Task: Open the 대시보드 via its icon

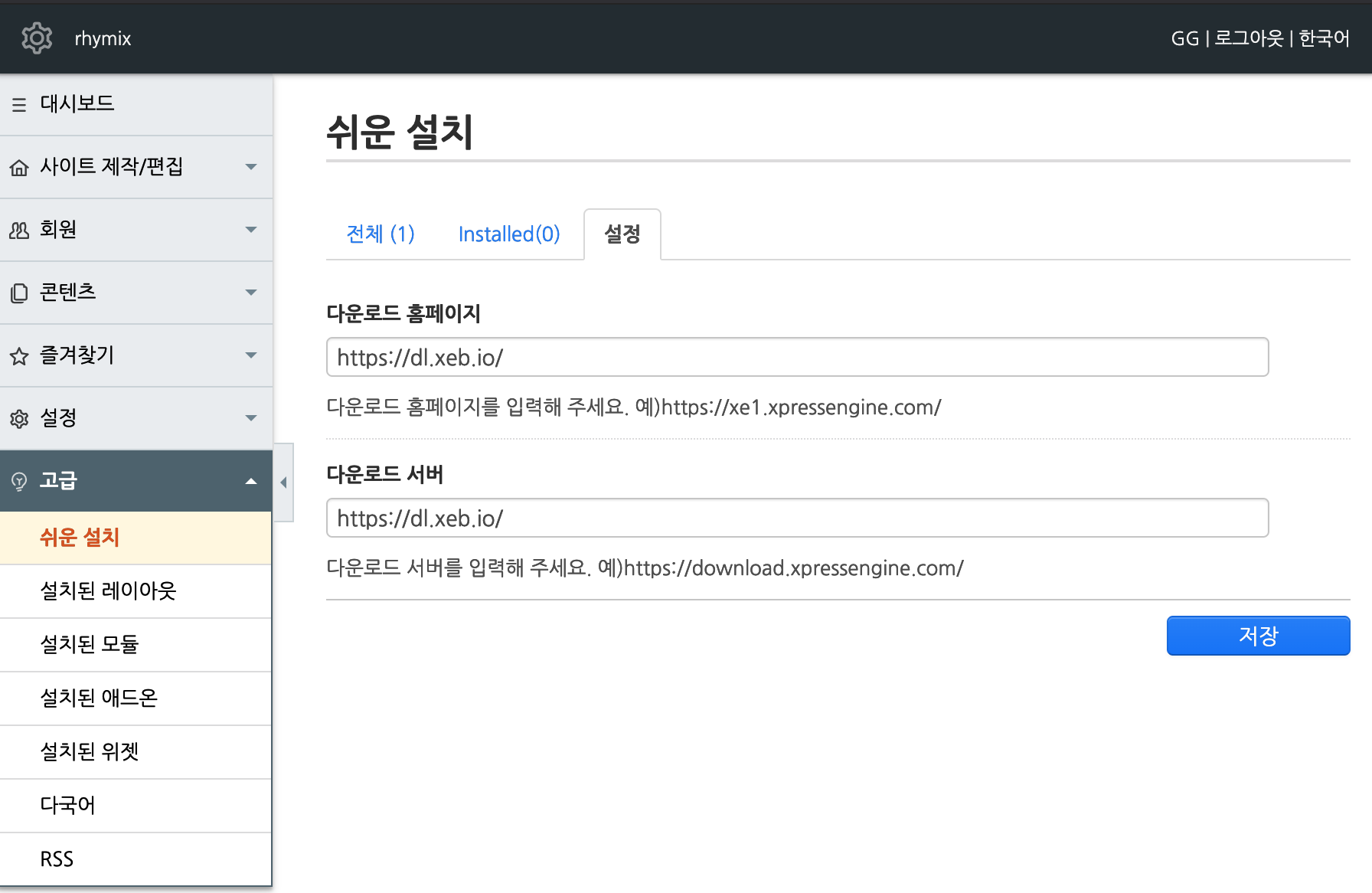Action: pos(20,104)
